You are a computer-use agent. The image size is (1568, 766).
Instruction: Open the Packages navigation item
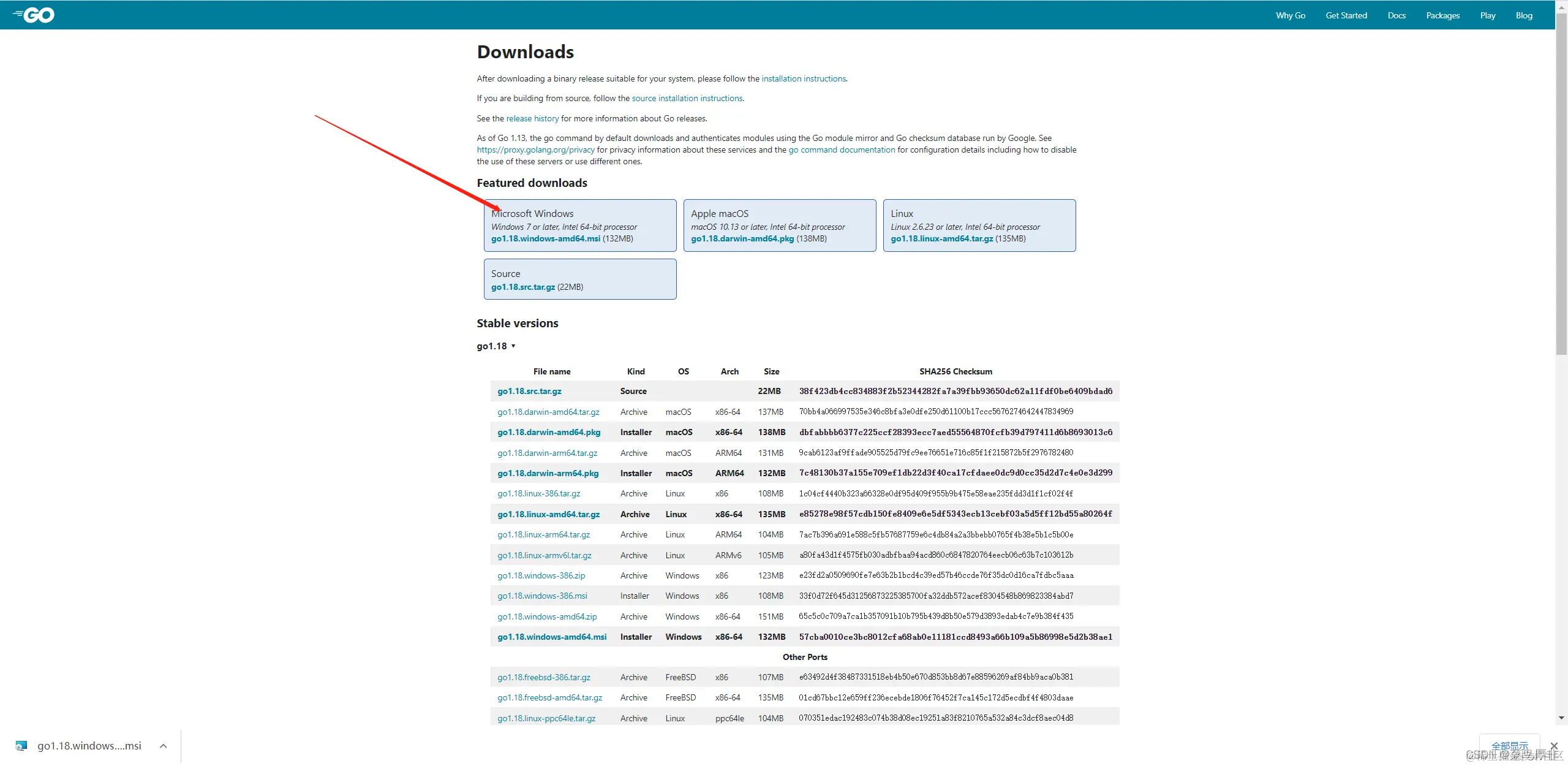(1442, 15)
